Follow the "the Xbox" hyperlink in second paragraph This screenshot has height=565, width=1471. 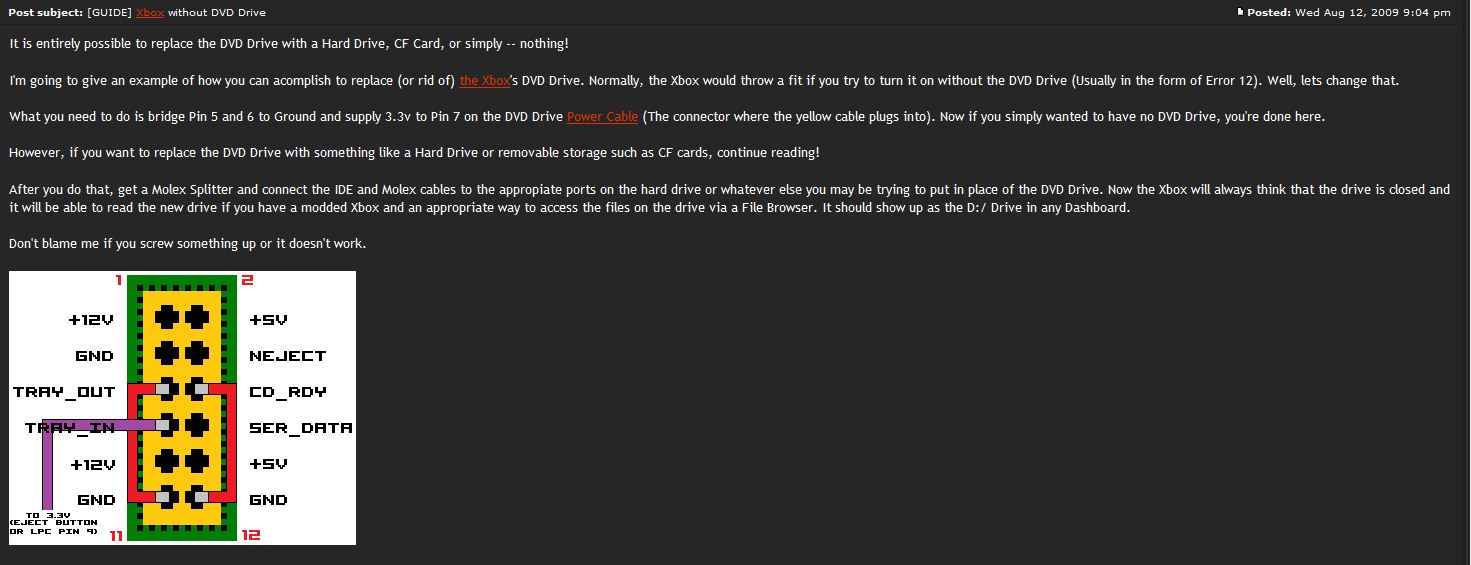[485, 81]
